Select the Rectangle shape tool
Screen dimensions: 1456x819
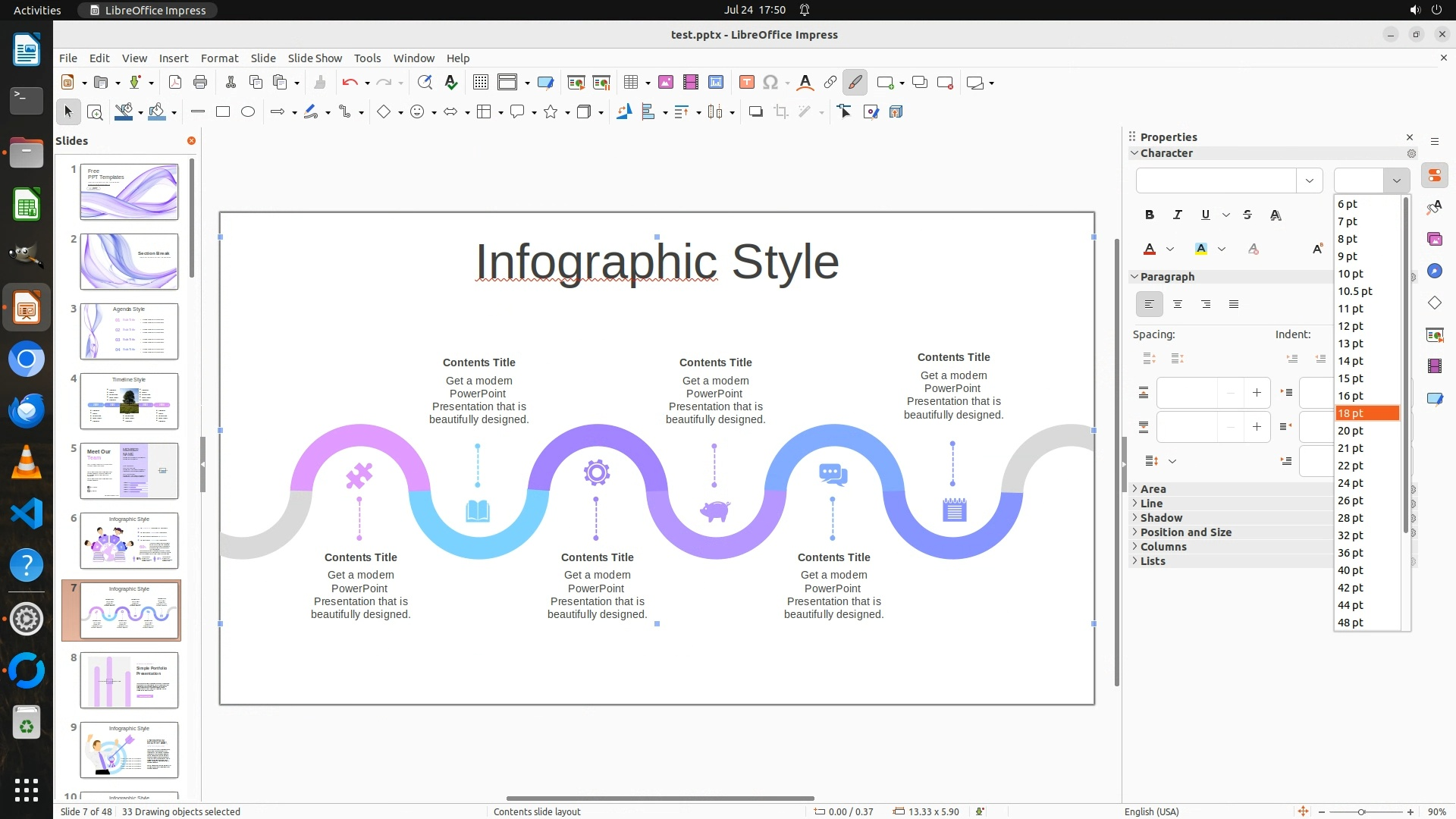(x=223, y=112)
